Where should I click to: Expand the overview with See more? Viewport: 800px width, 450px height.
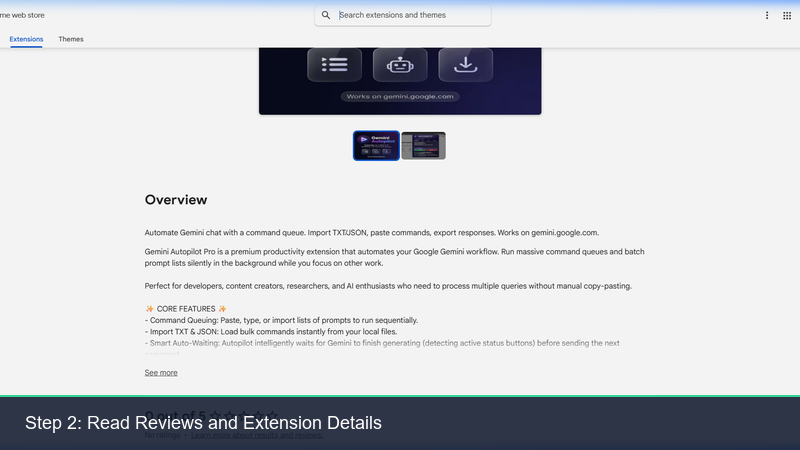161,373
